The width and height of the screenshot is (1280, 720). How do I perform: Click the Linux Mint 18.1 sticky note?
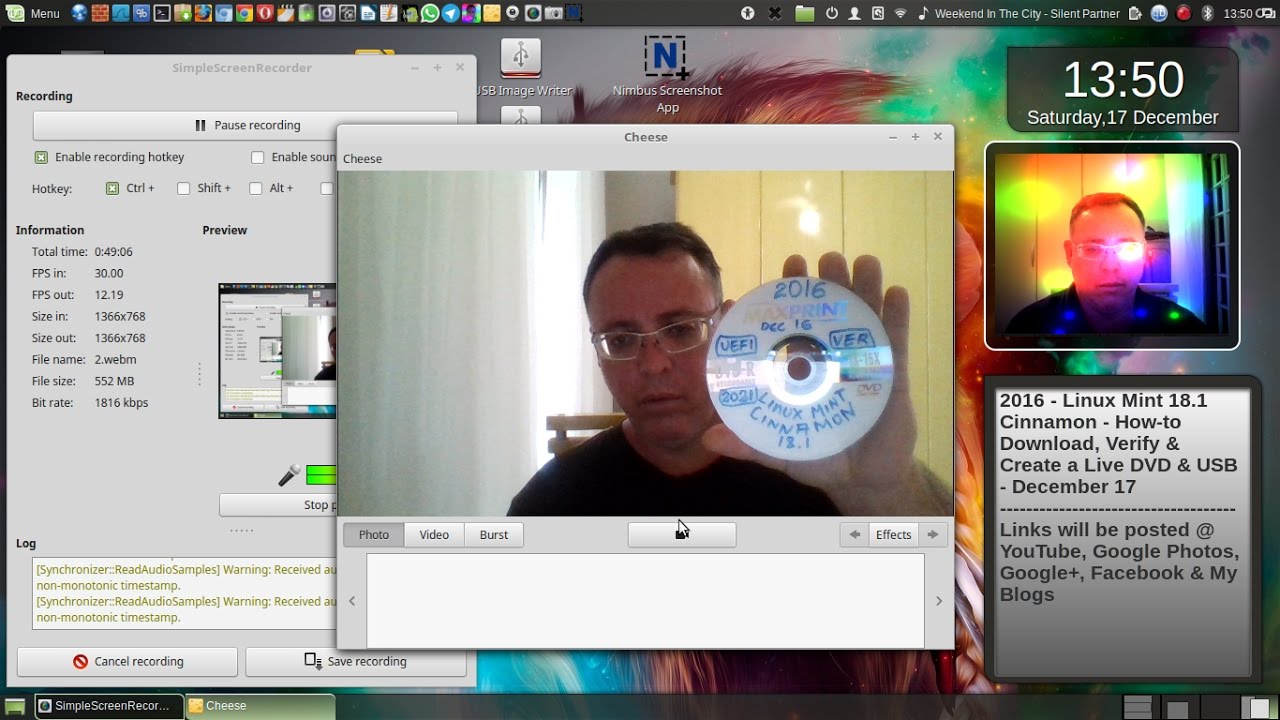[x=1123, y=527]
